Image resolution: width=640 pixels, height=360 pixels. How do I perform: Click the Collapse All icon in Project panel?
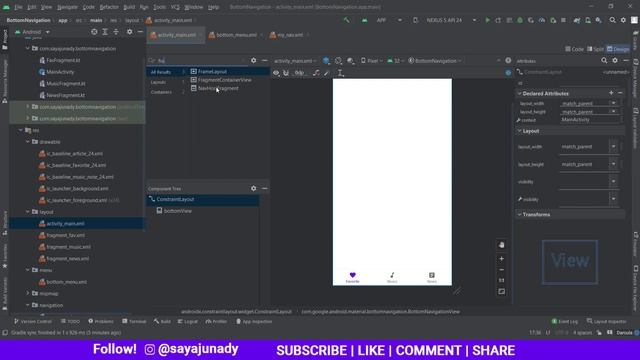click(x=116, y=32)
